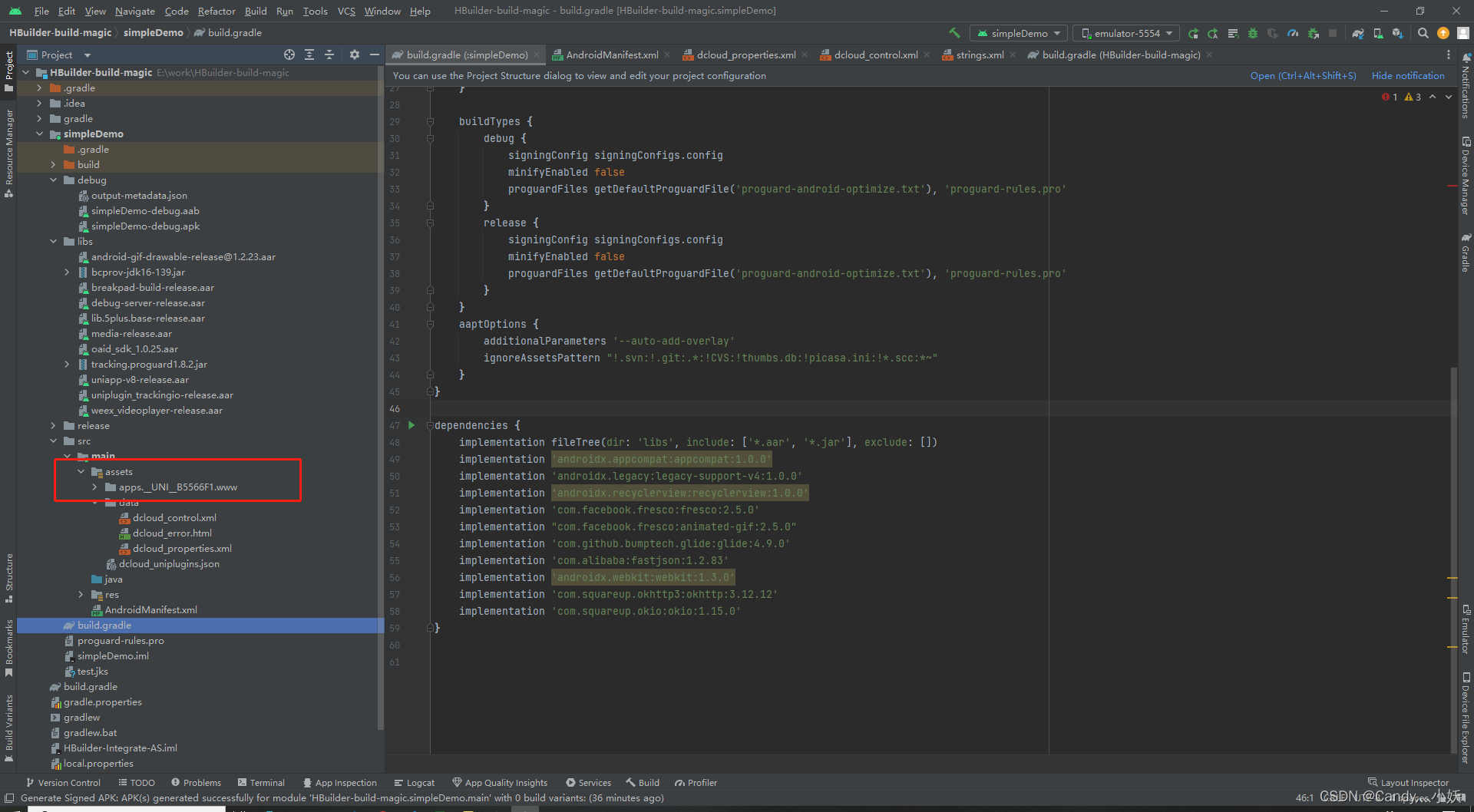
Task: Click the next highlighted error arrow
Action: (x=1449, y=97)
